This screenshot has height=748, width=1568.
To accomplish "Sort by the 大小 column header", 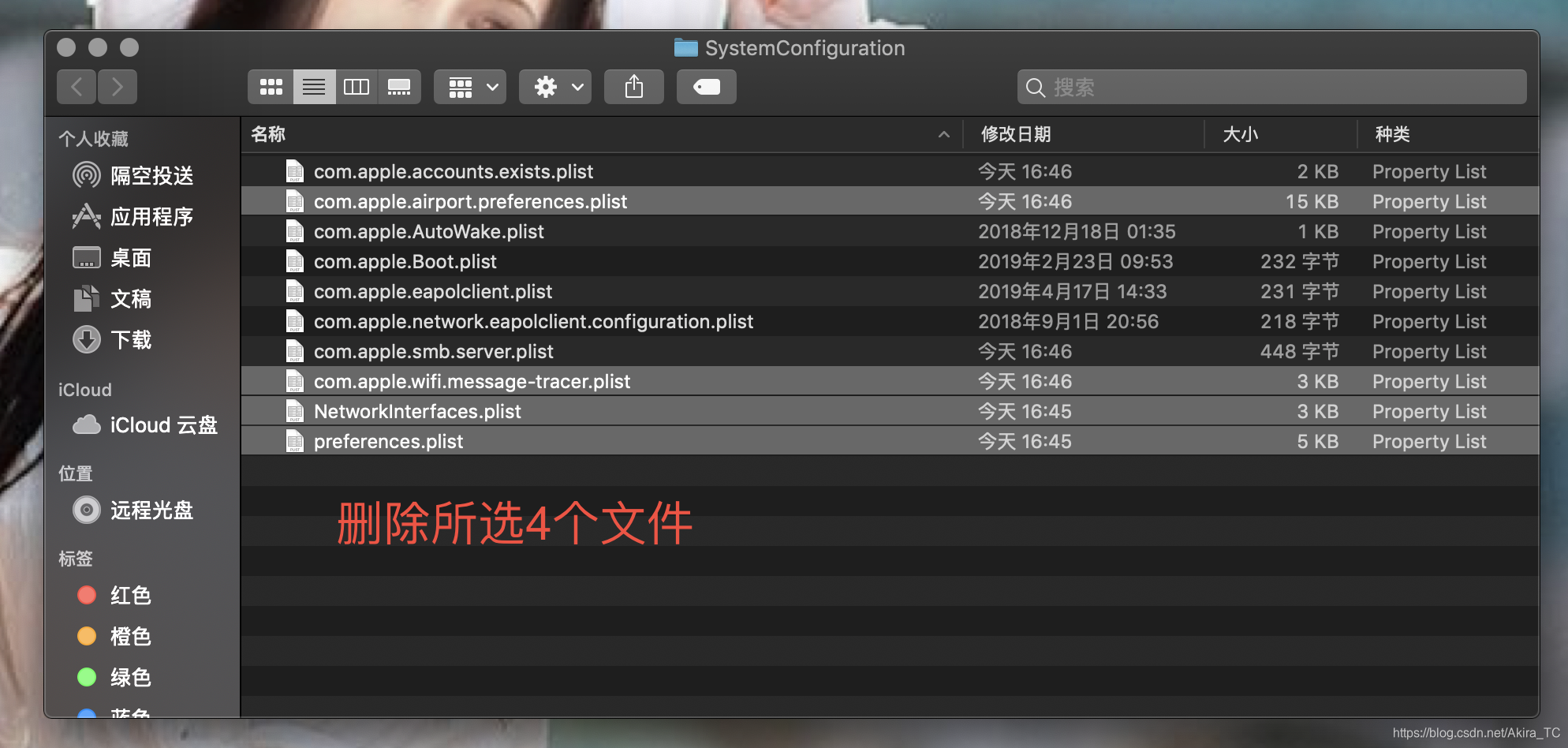I will click(x=1281, y=134).
